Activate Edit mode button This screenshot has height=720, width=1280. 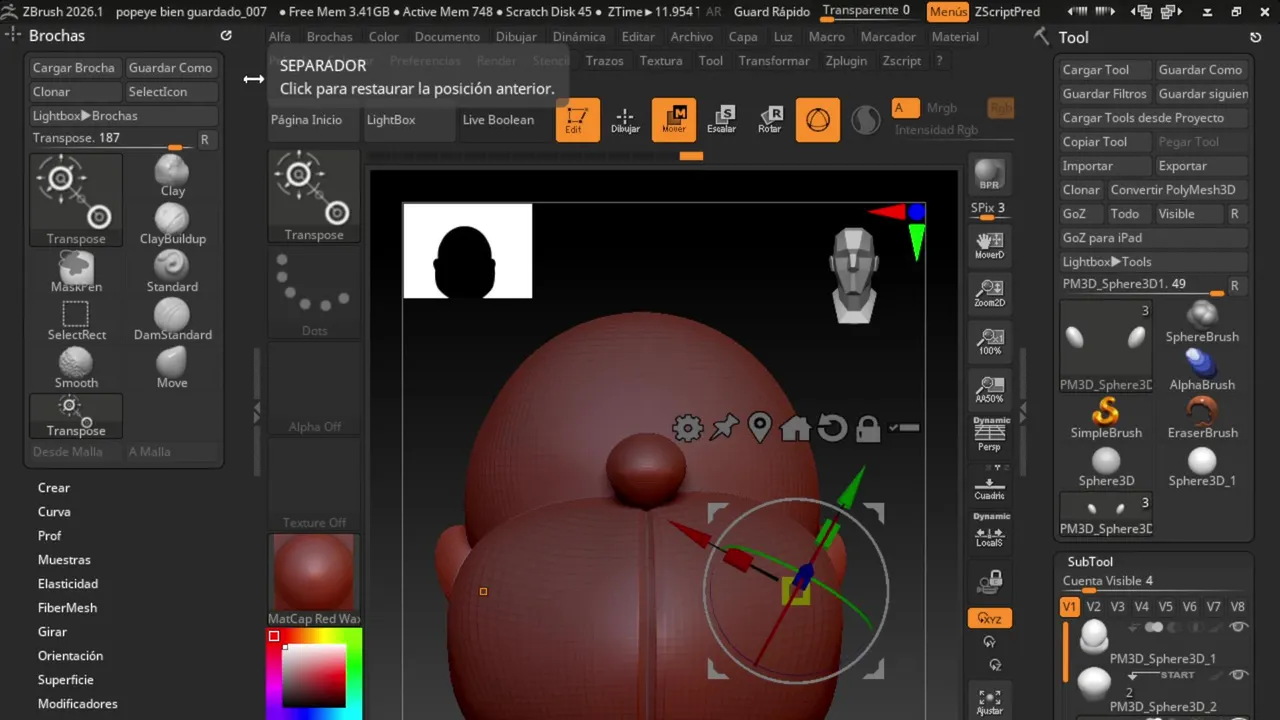(x=577, y=120)
